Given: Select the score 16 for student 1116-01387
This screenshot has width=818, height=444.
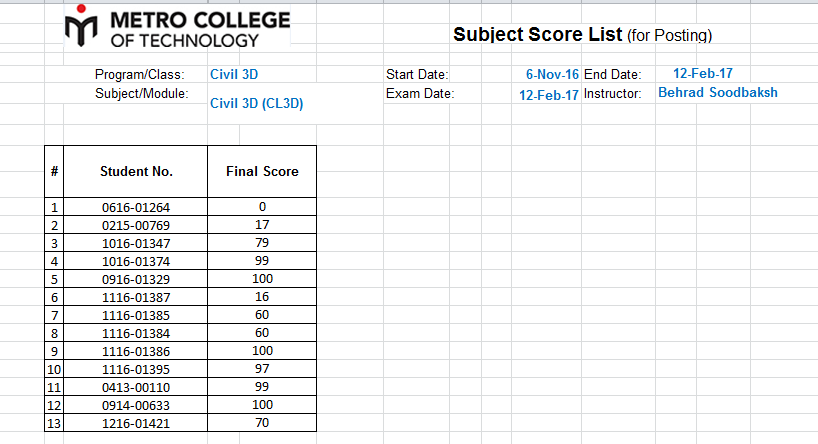Looking at the screenshot, I should [x=262, y=297].
